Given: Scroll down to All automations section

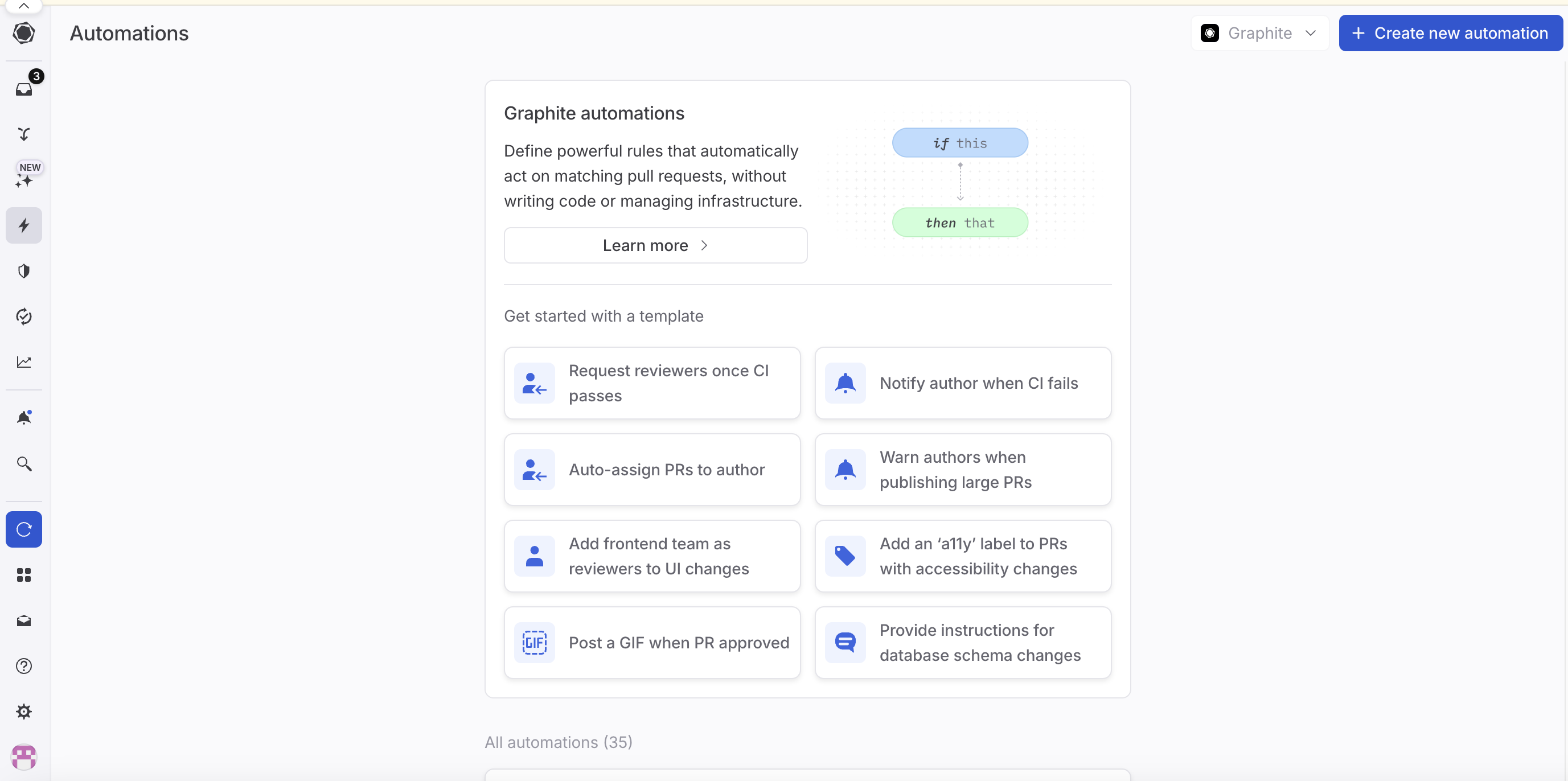Looking at the screenshot, I should click(x=558, y=742).
